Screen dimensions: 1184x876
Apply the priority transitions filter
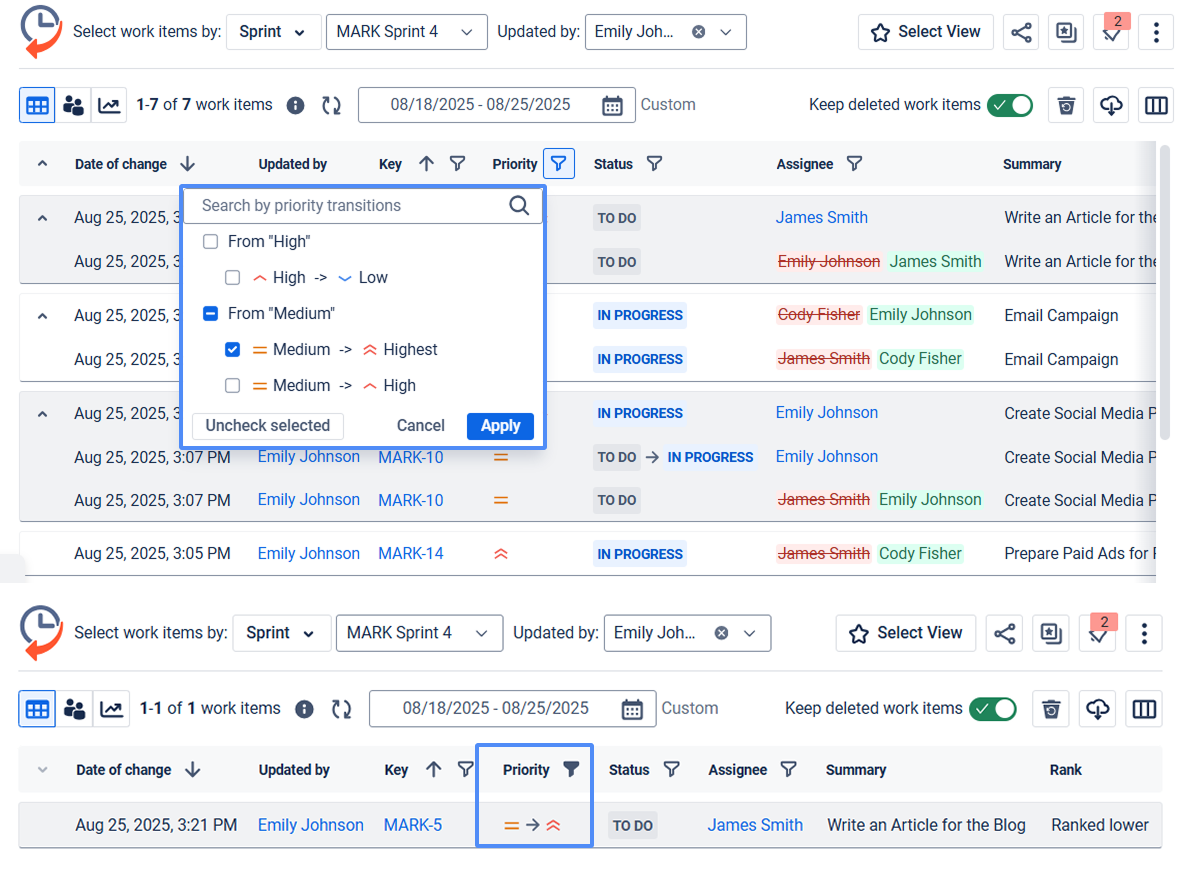[x=500, y=425]
